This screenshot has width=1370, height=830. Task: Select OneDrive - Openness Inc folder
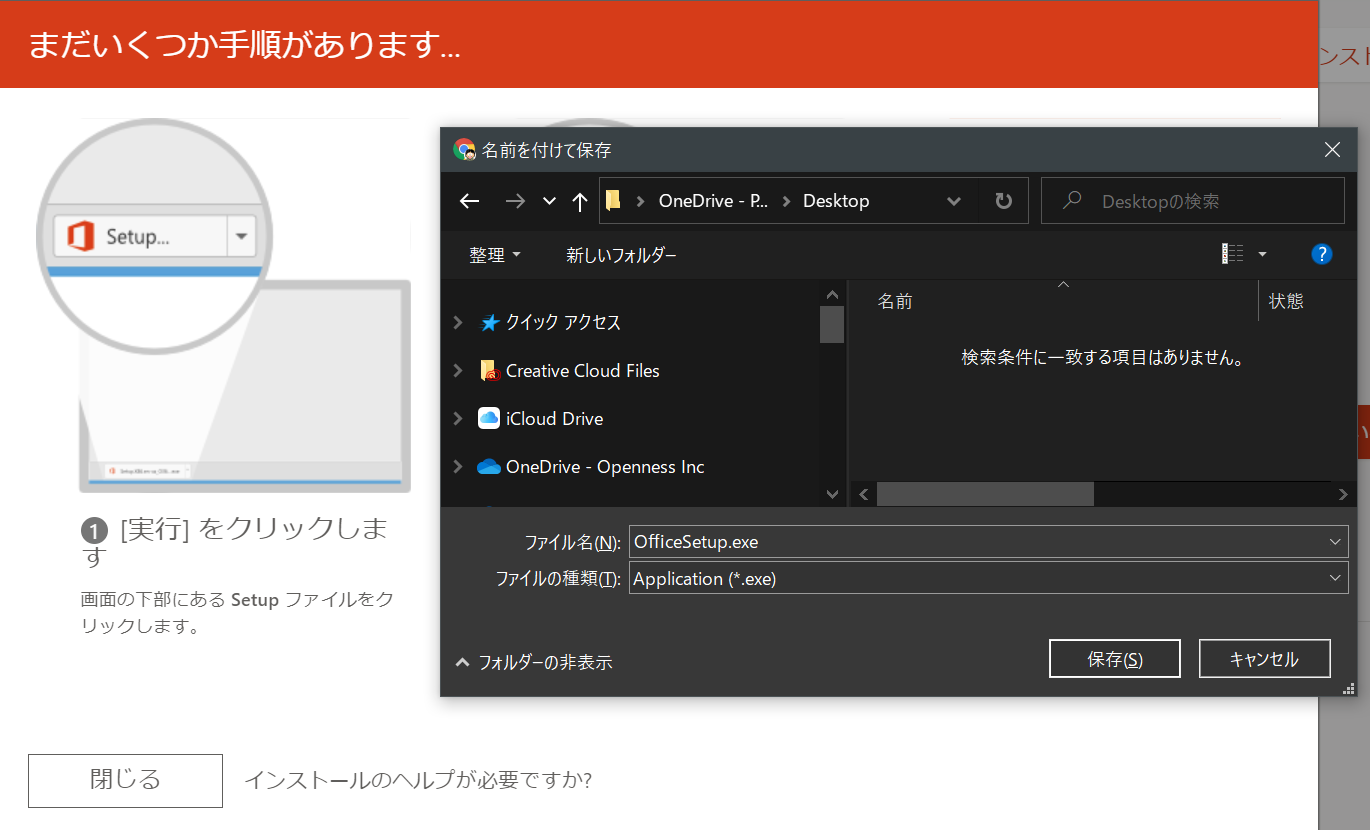click(x=605, y=466)
